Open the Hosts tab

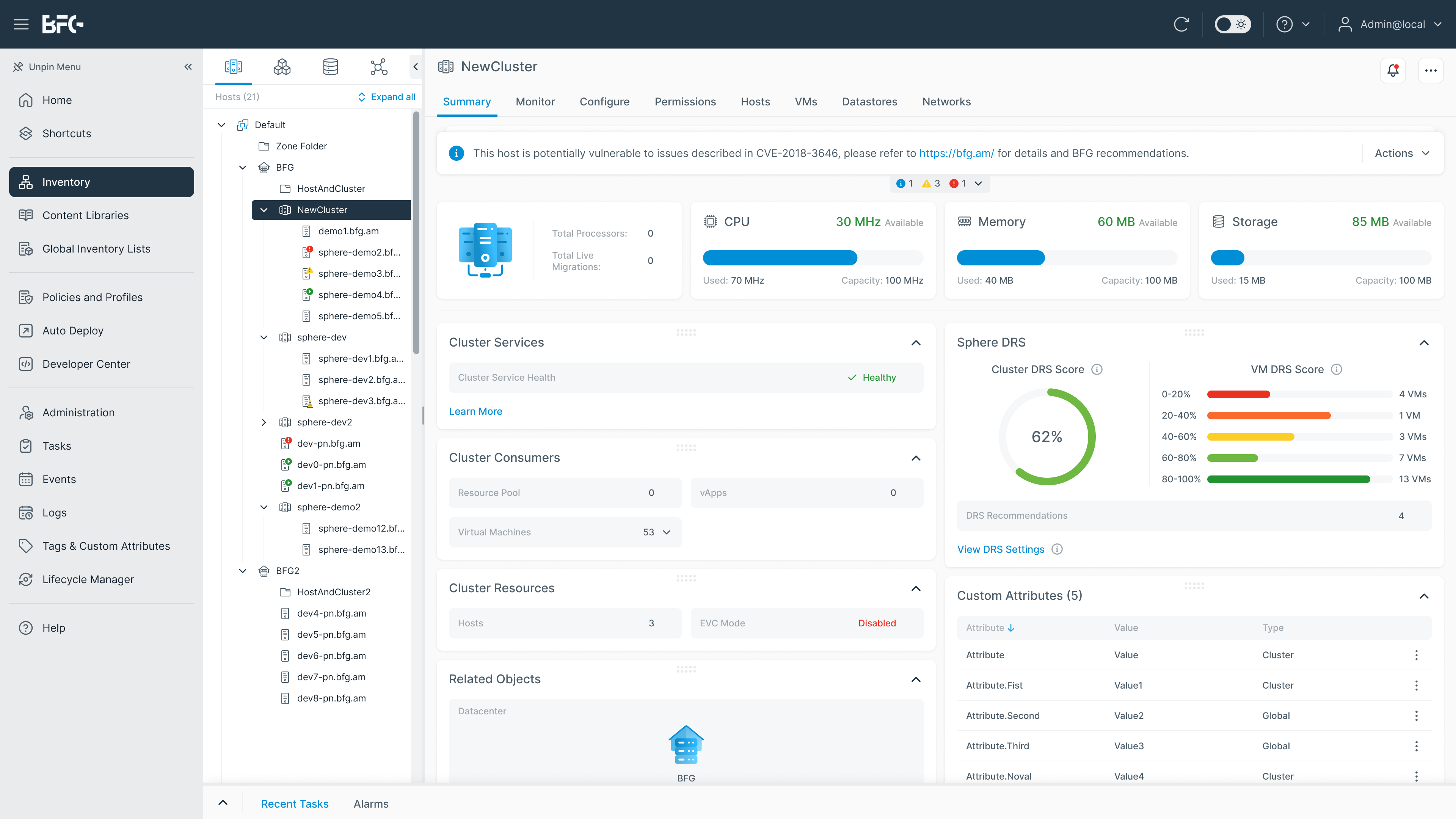tap(755, 102)
